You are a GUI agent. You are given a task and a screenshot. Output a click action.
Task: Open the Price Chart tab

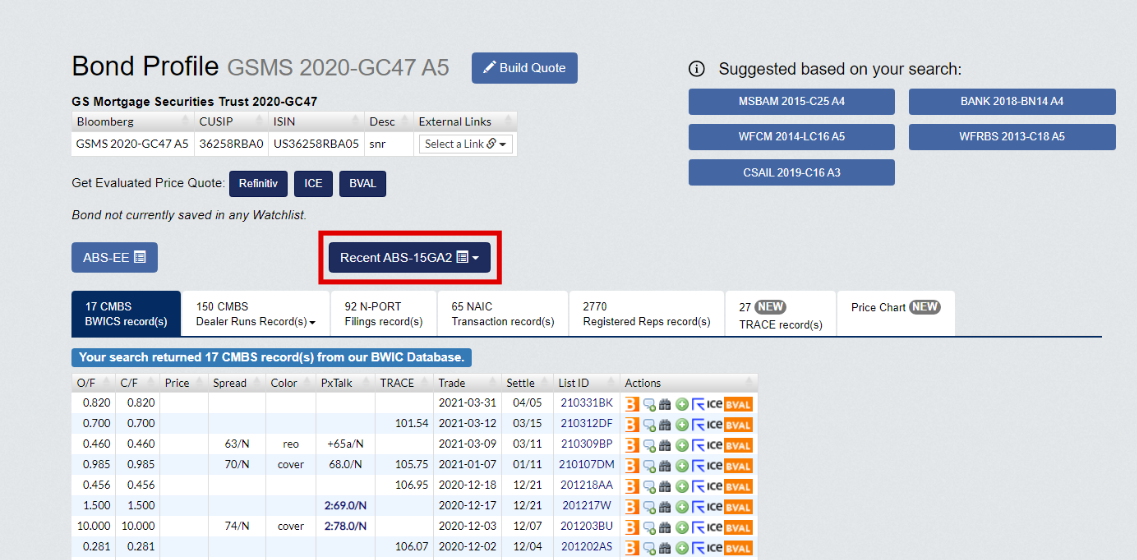point(895,308)
